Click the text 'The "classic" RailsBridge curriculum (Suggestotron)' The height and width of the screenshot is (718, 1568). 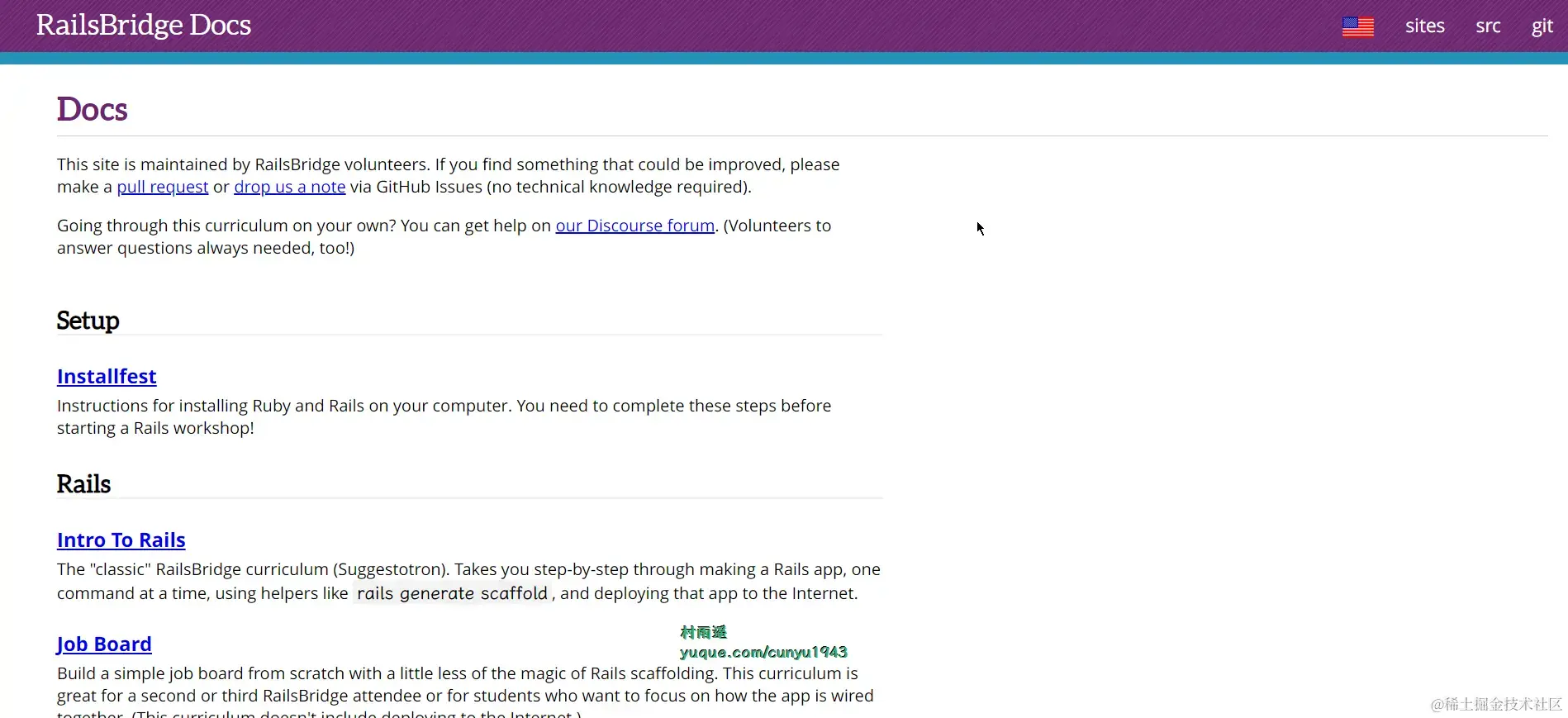tap(253, 569)
